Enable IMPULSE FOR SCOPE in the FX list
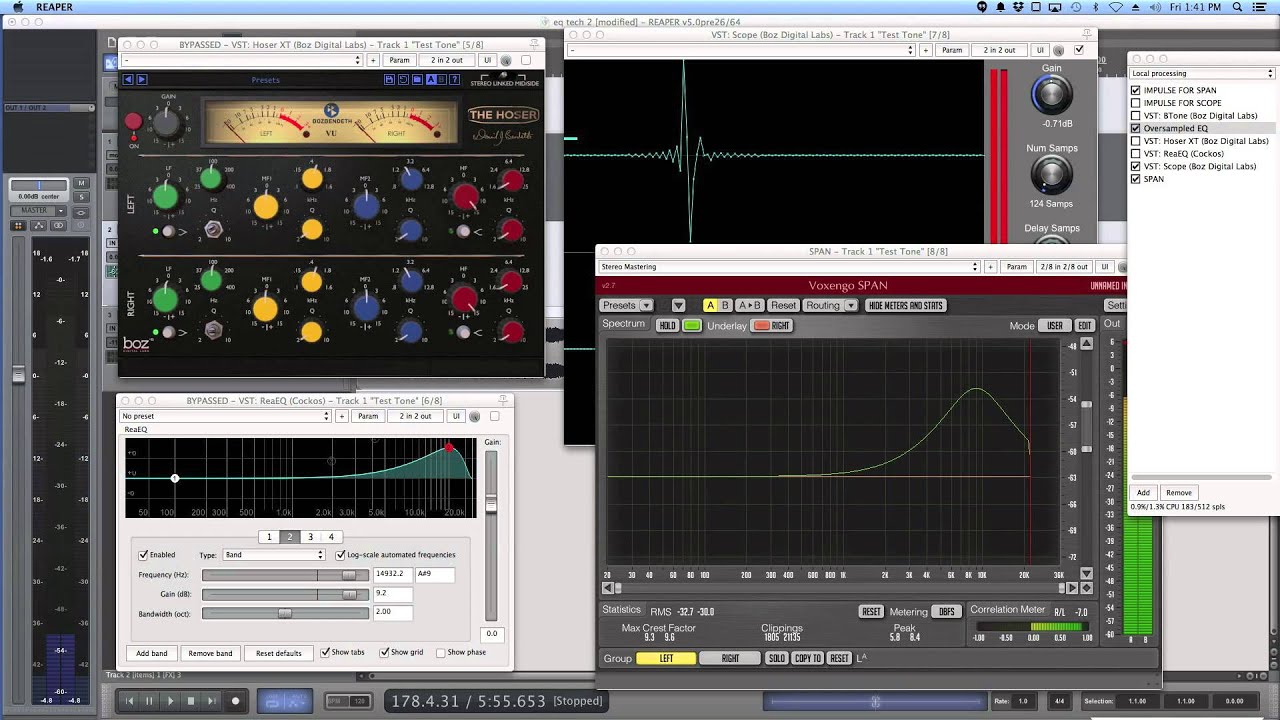The height and width of the screenshot is (720, 1280). pos(1136,103)
